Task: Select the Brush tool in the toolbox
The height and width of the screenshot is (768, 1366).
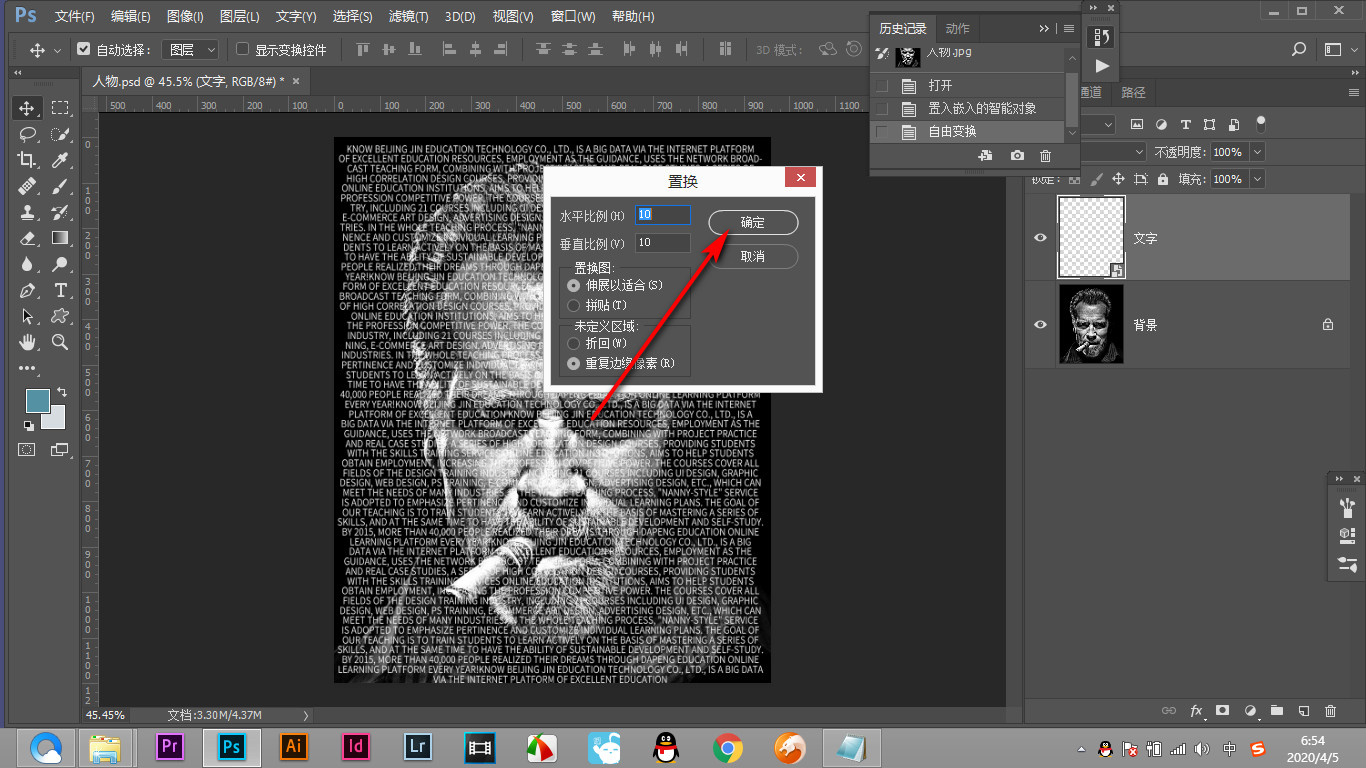Action: pos(60,186)
